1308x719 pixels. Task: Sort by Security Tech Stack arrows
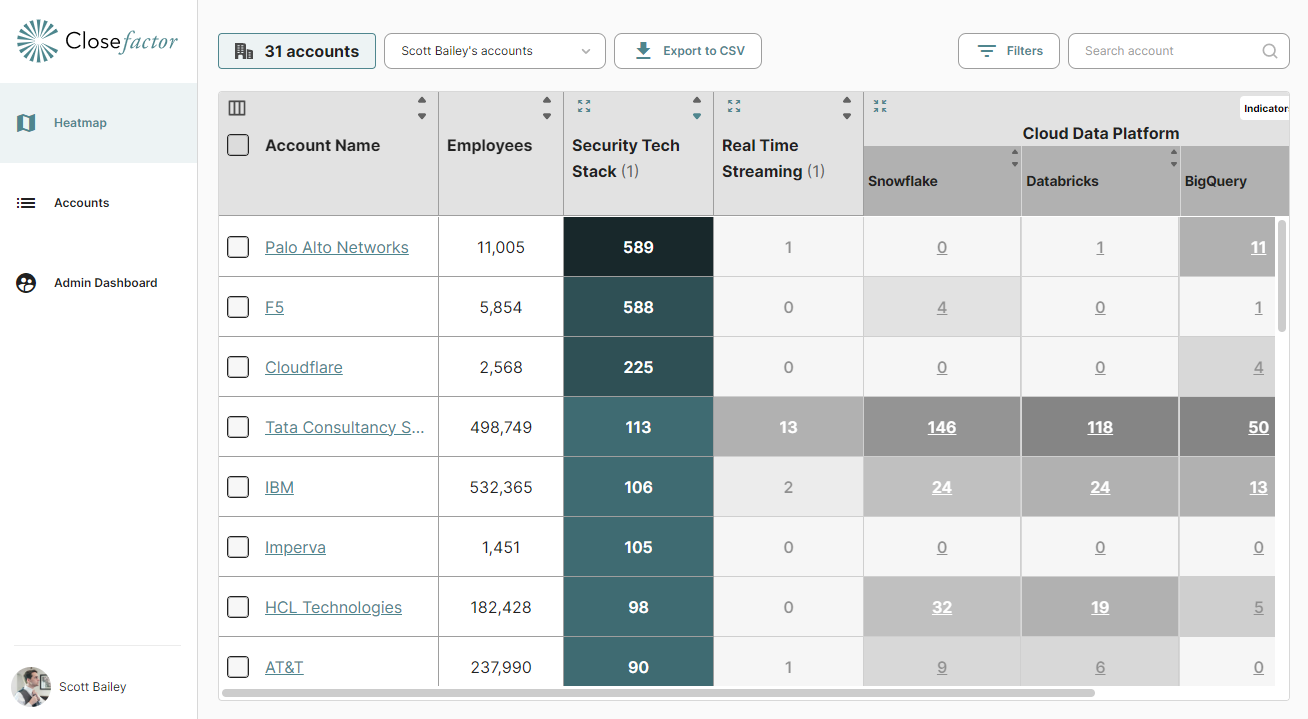click(697, 108)
